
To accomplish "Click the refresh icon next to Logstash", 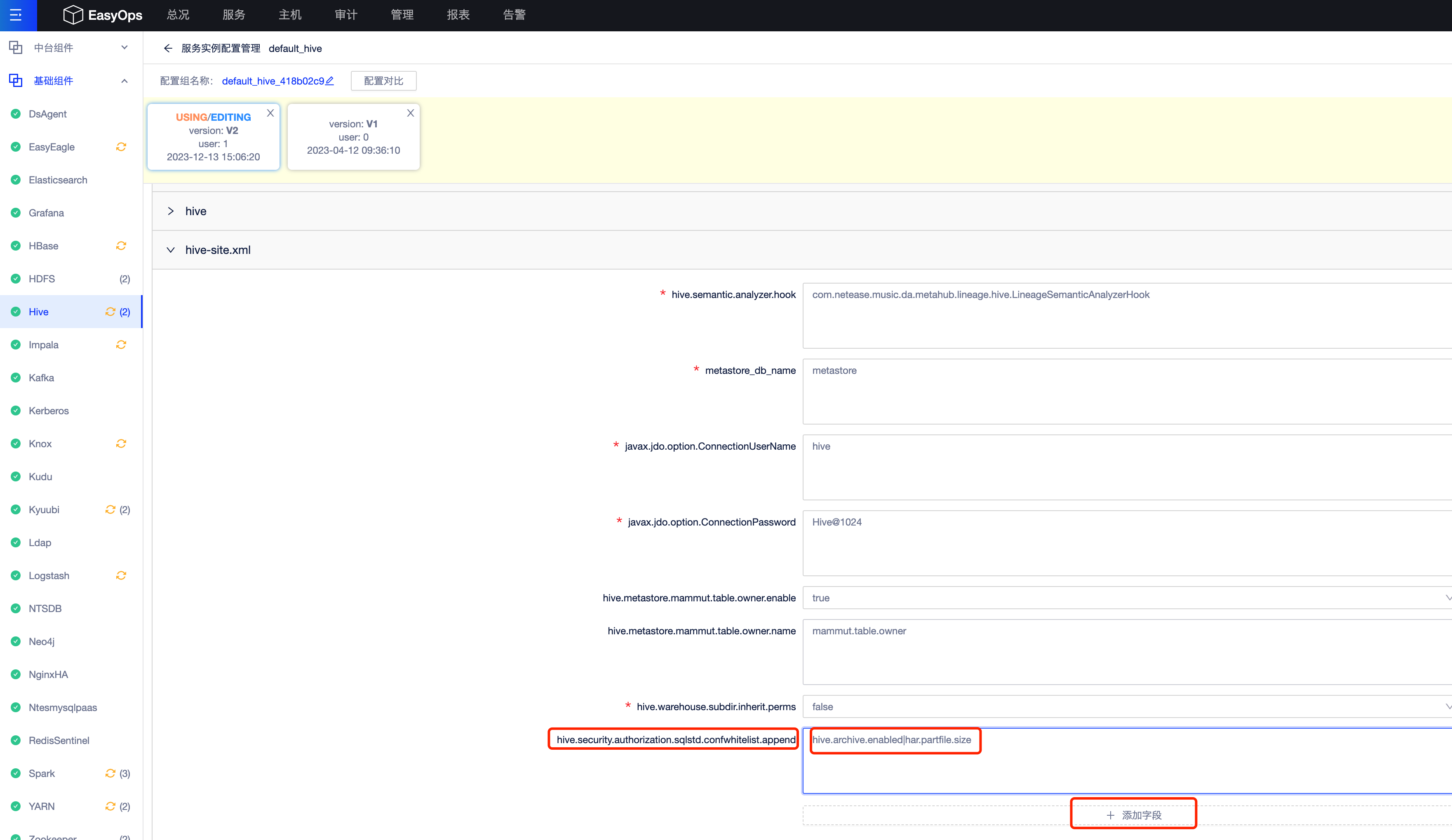I will (x=121, y=575).
